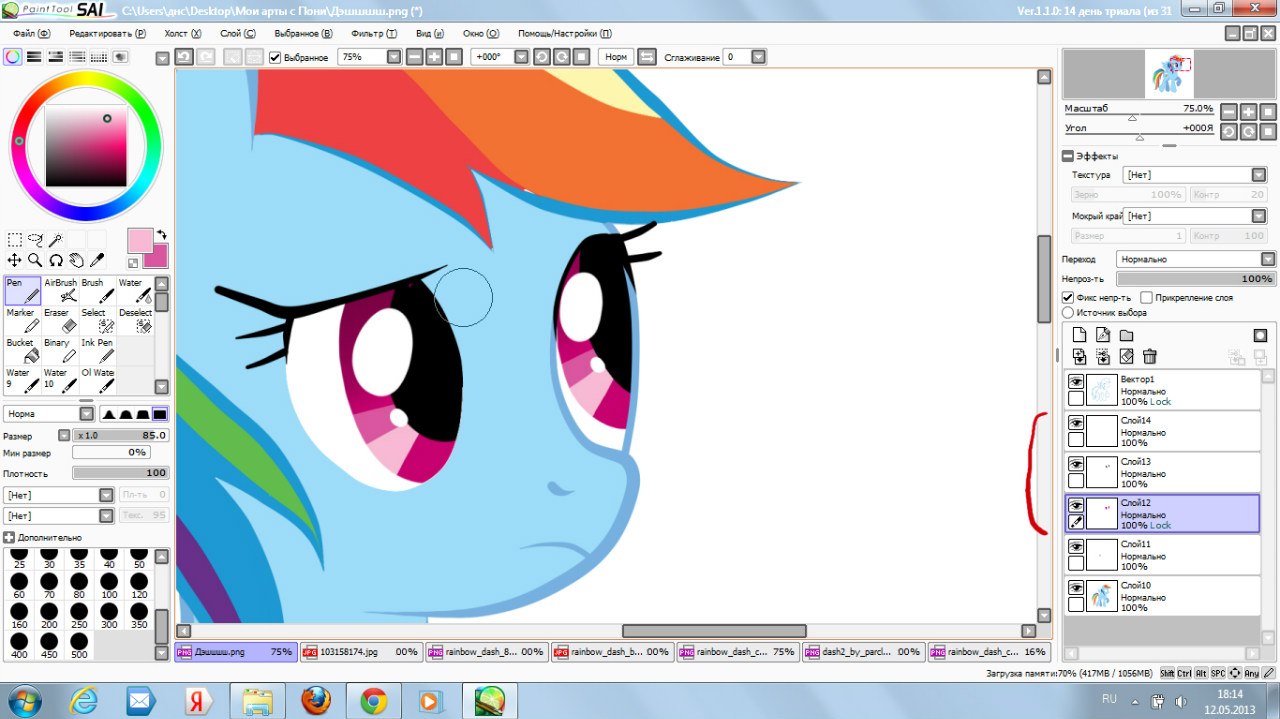The width and height of the screenshot is (1280, 719).
Task: Click the Firefox icon in taskbar
Action: click(316, 700)
